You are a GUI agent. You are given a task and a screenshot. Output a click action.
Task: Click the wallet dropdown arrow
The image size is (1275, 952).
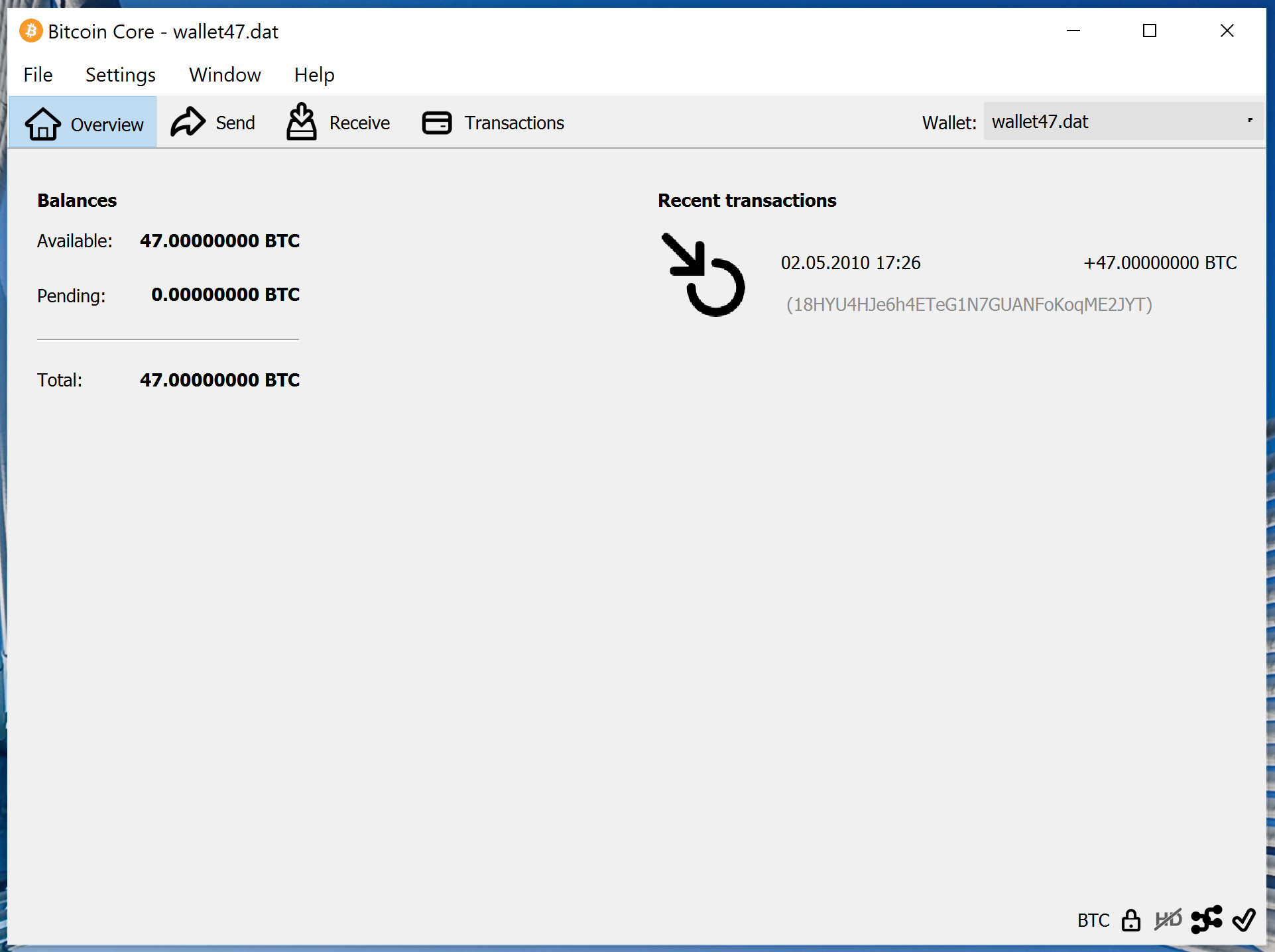1250,121
